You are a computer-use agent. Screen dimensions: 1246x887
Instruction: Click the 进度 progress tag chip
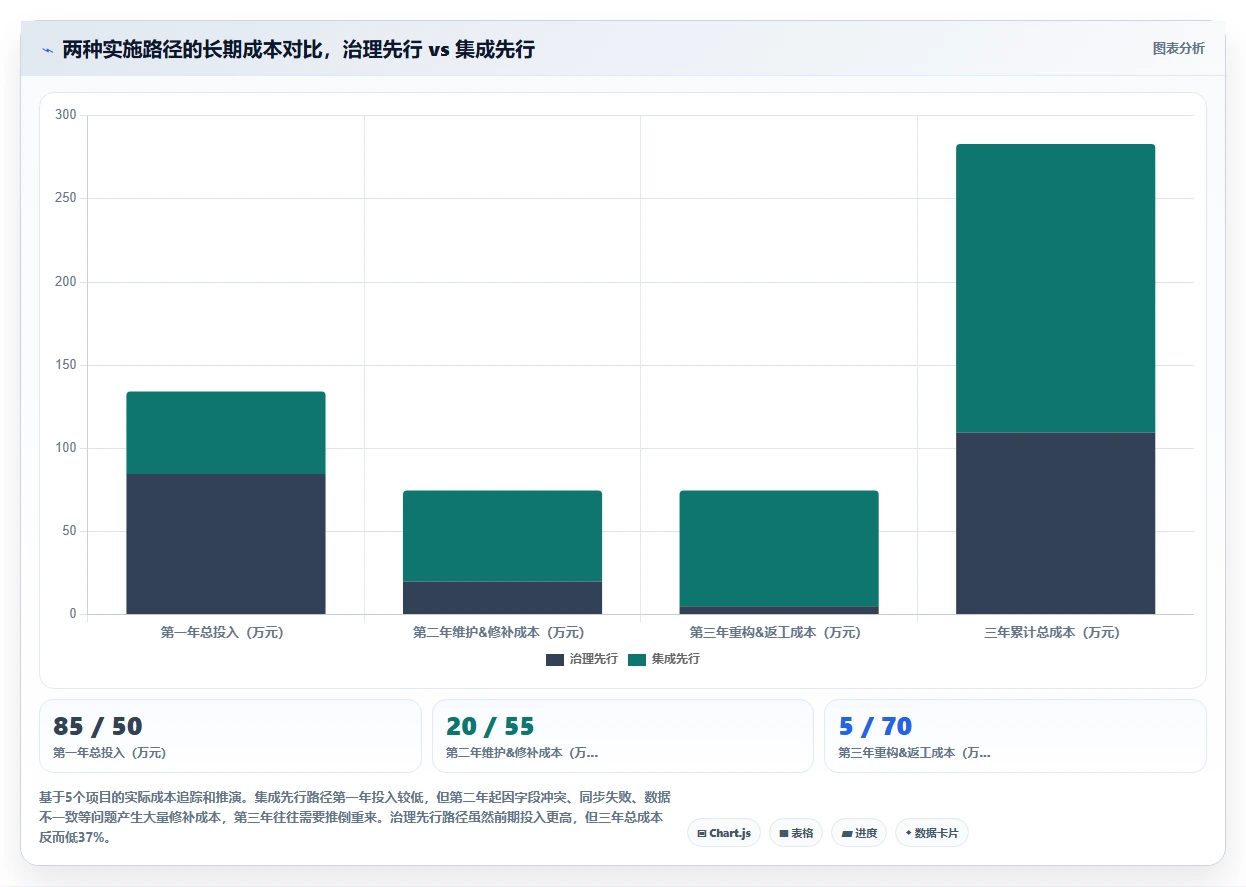pyautogui.click(x=859, y=833)
